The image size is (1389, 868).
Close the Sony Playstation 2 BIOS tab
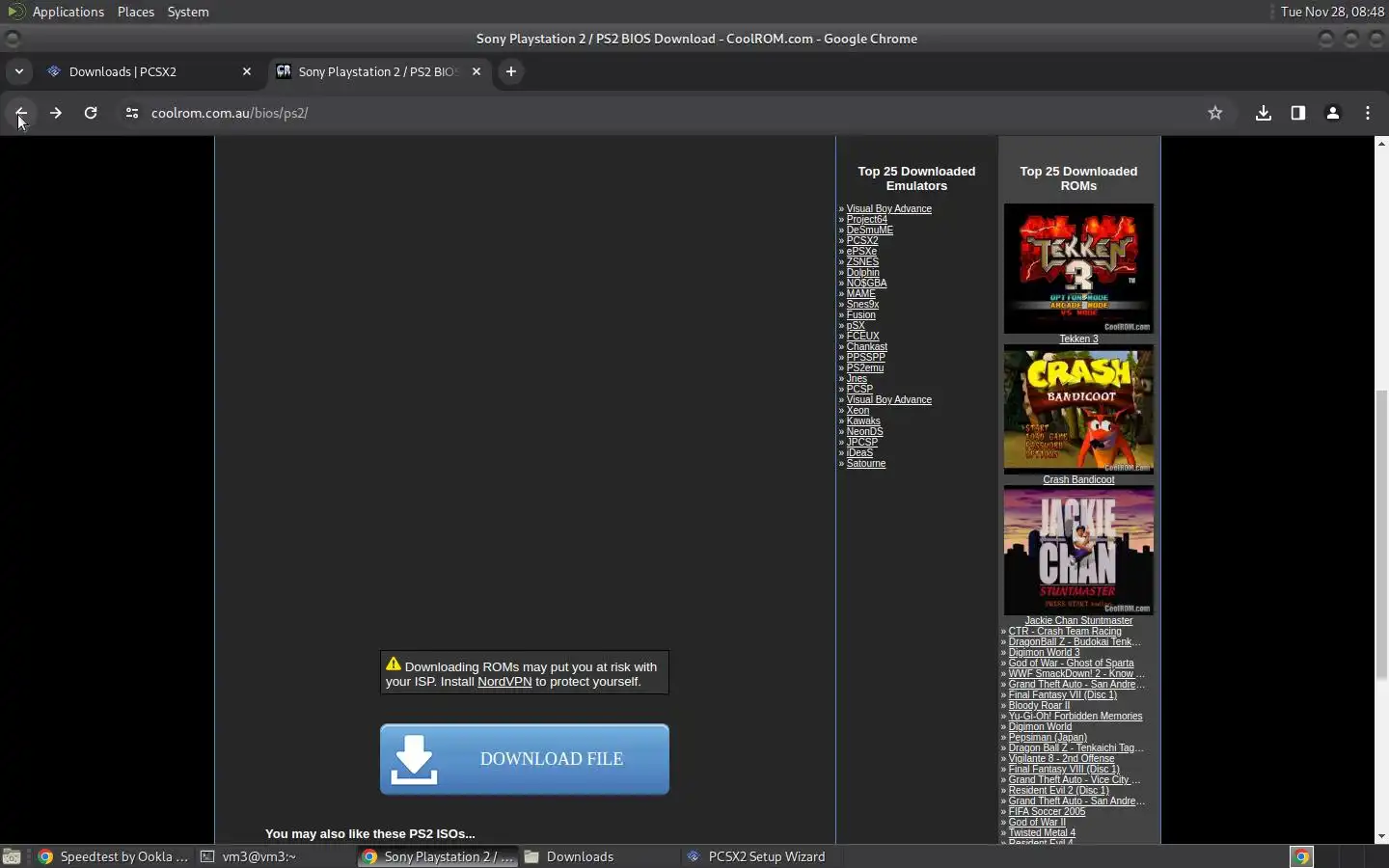[x=477, y=71]
